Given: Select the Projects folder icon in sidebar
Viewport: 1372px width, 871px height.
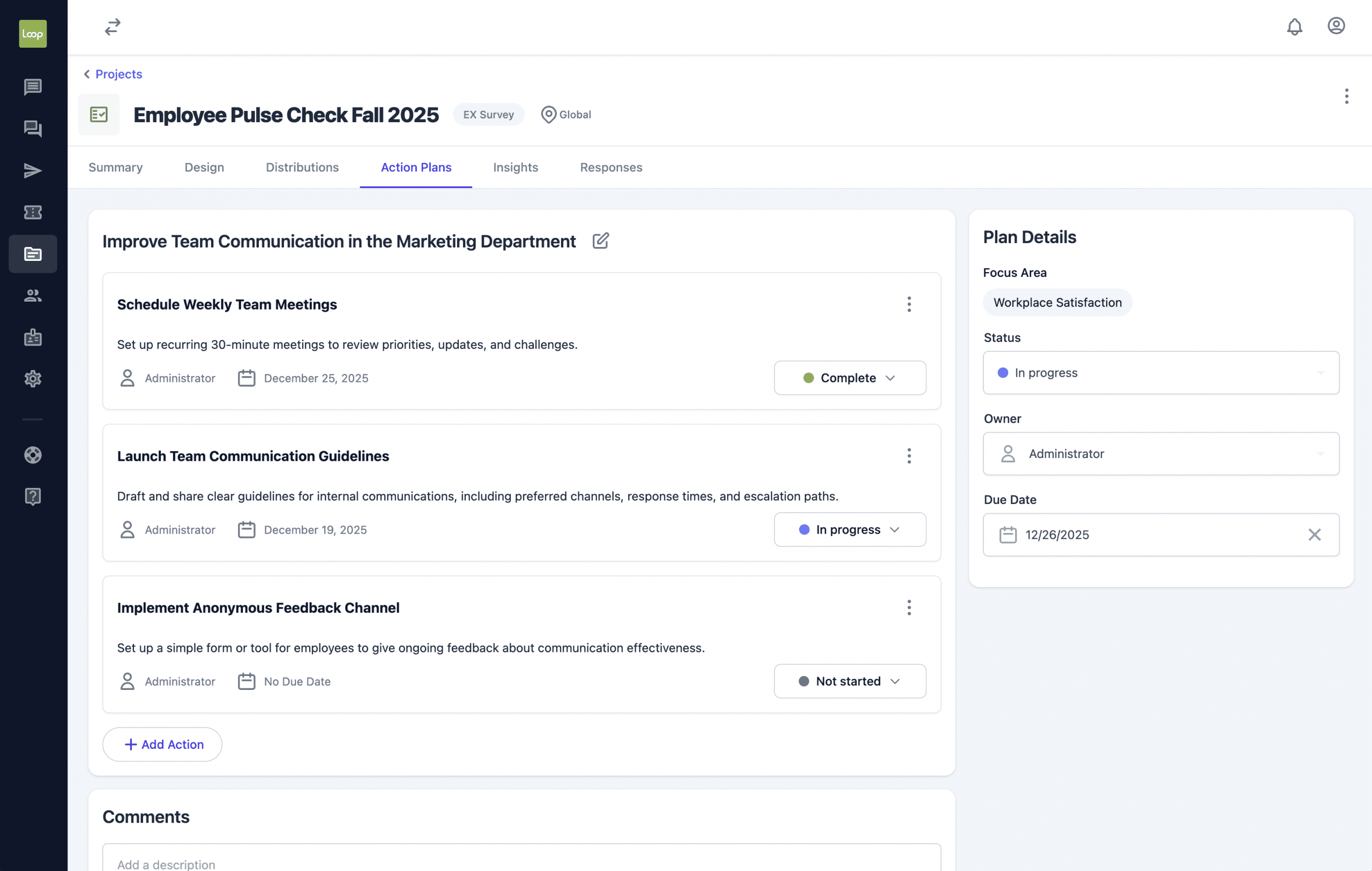Looking at the screenshot, I should click(x=33, y=254).
